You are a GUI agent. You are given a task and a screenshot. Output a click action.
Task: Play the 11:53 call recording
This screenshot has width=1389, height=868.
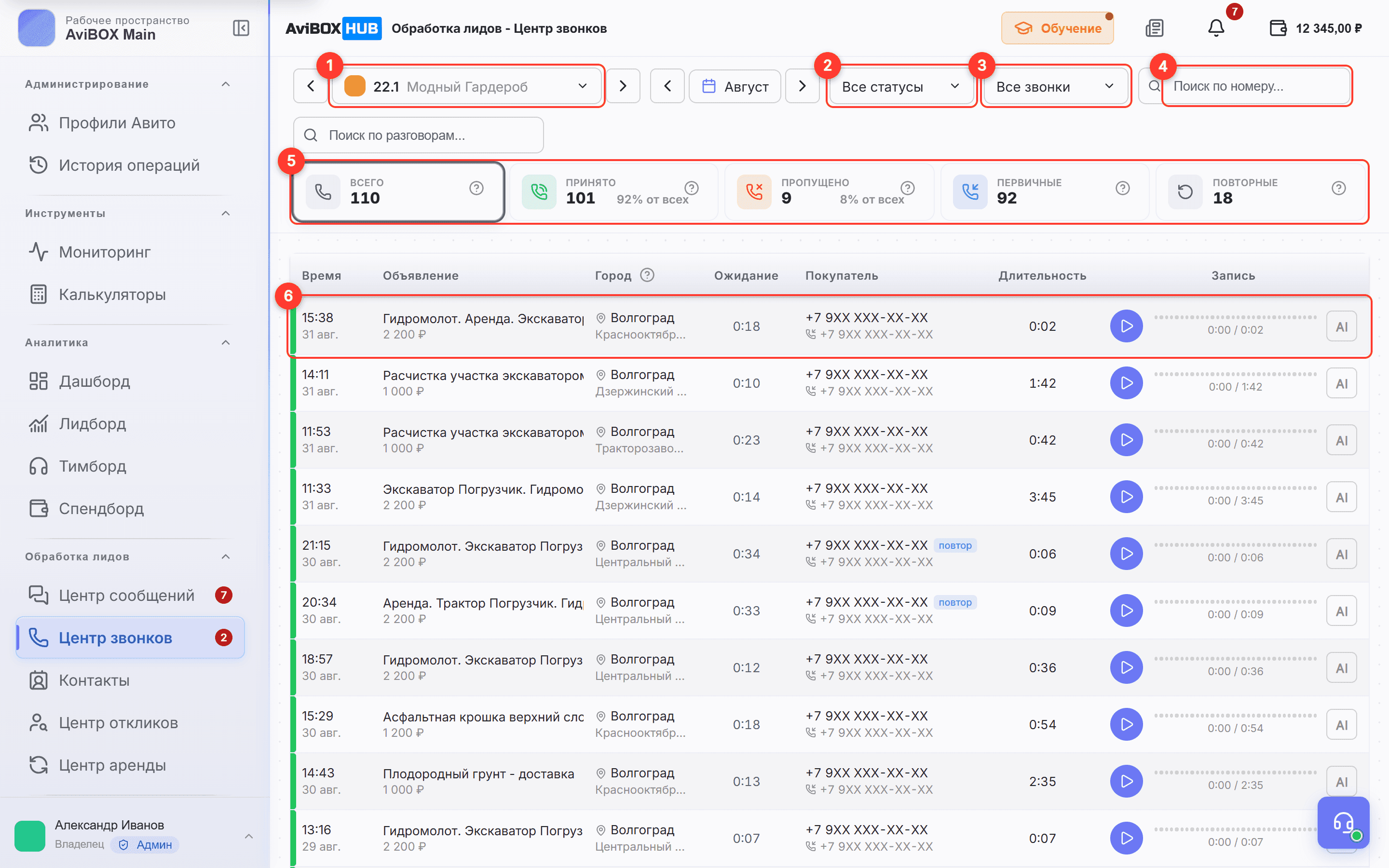coord(1126,440)
